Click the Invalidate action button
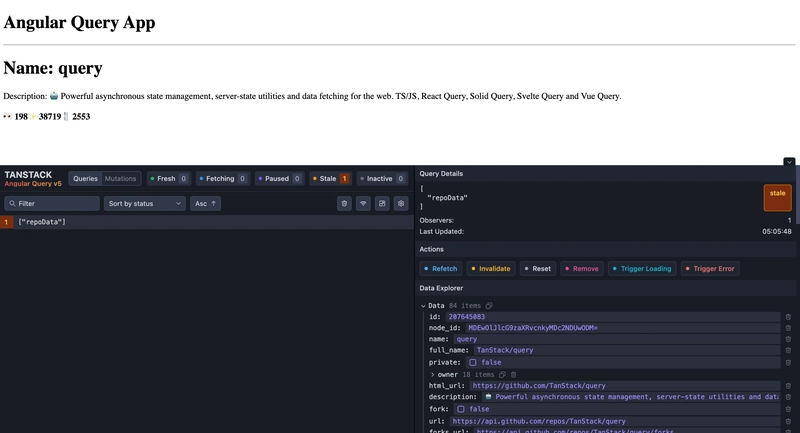800x433 pixels. click(490, 269)
